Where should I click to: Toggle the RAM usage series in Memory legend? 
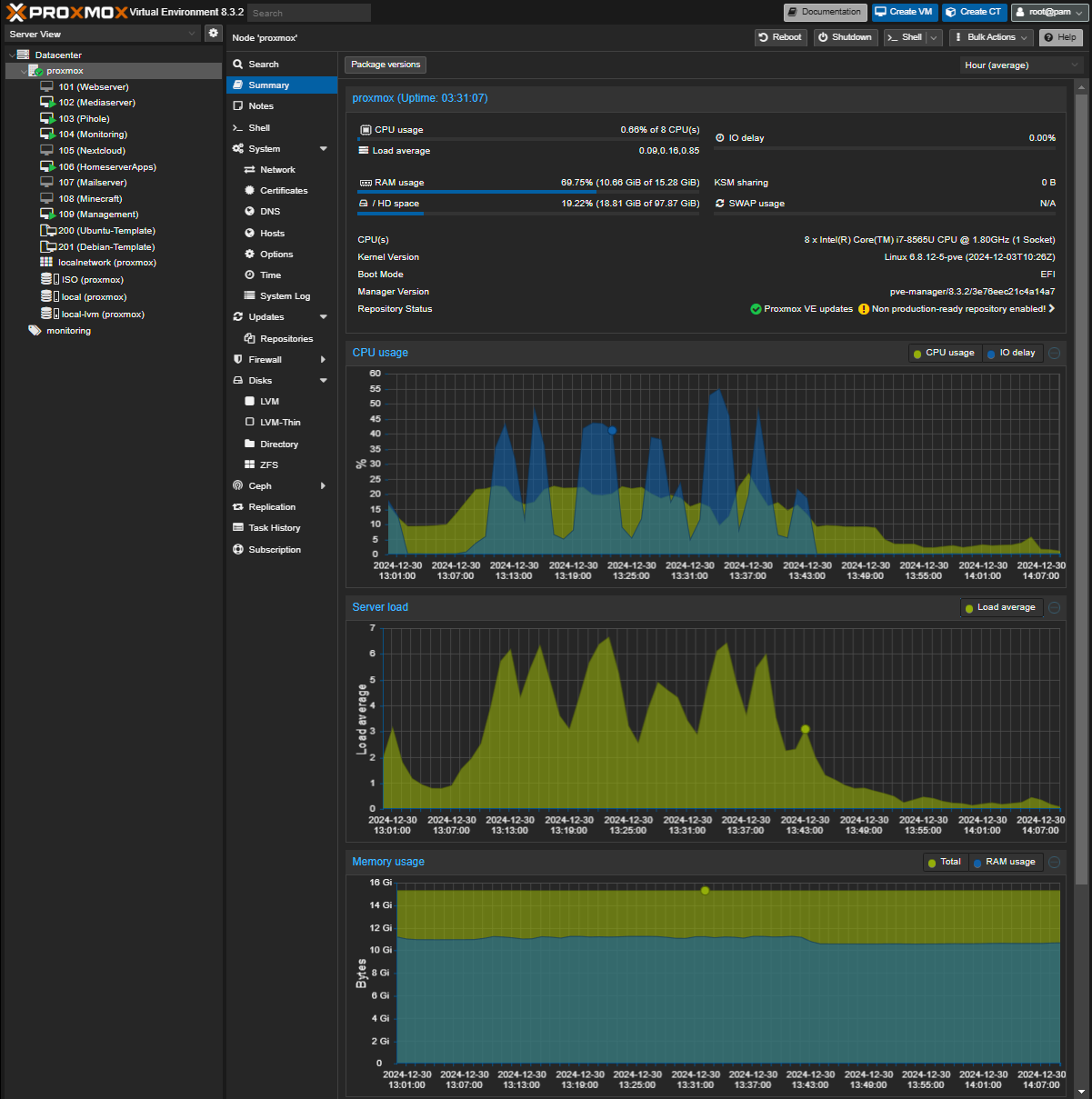(x=1005, y=862)
